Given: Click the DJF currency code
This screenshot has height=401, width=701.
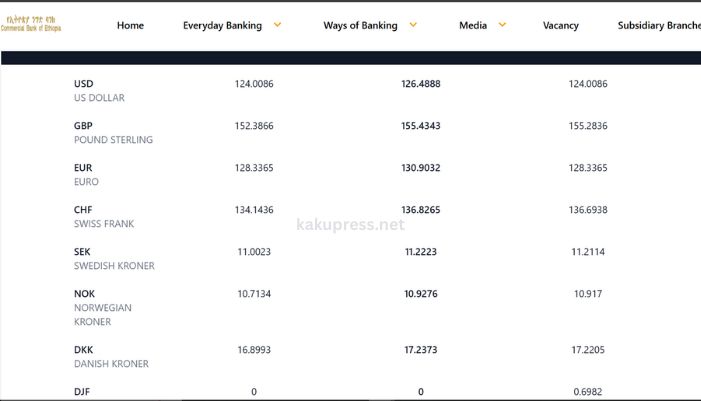Looking at the screenshot, I should [82, 392].
